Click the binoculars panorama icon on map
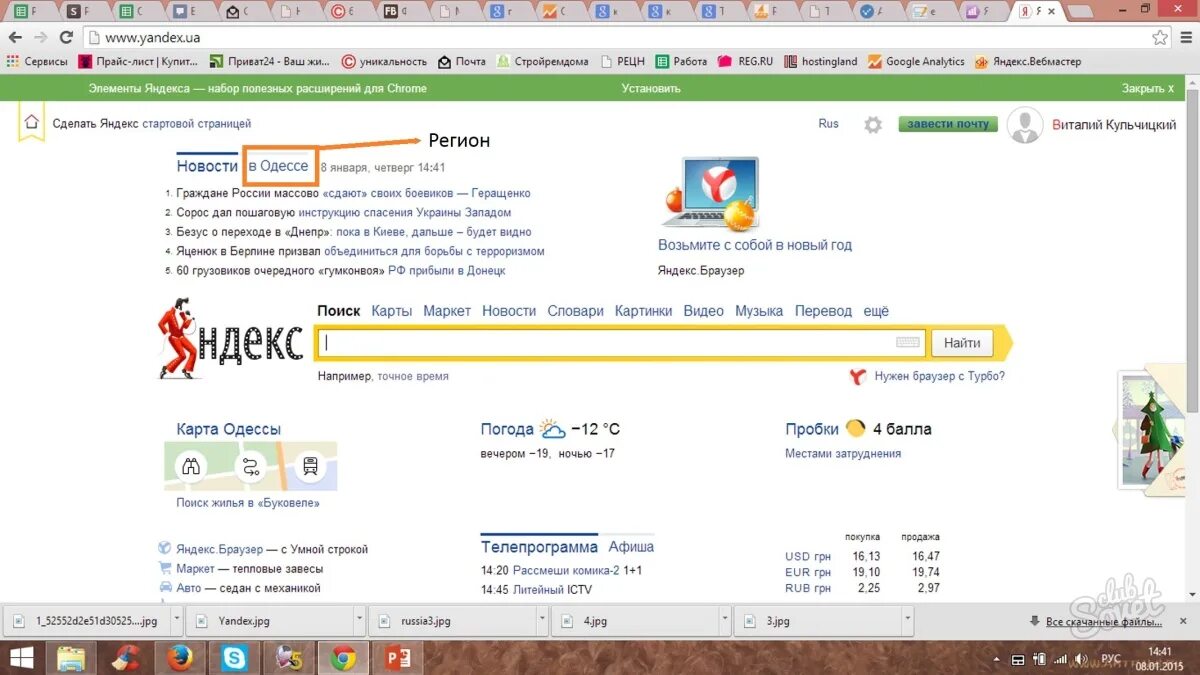Screen dimensions: 1200x675 [x=191, y=466]
